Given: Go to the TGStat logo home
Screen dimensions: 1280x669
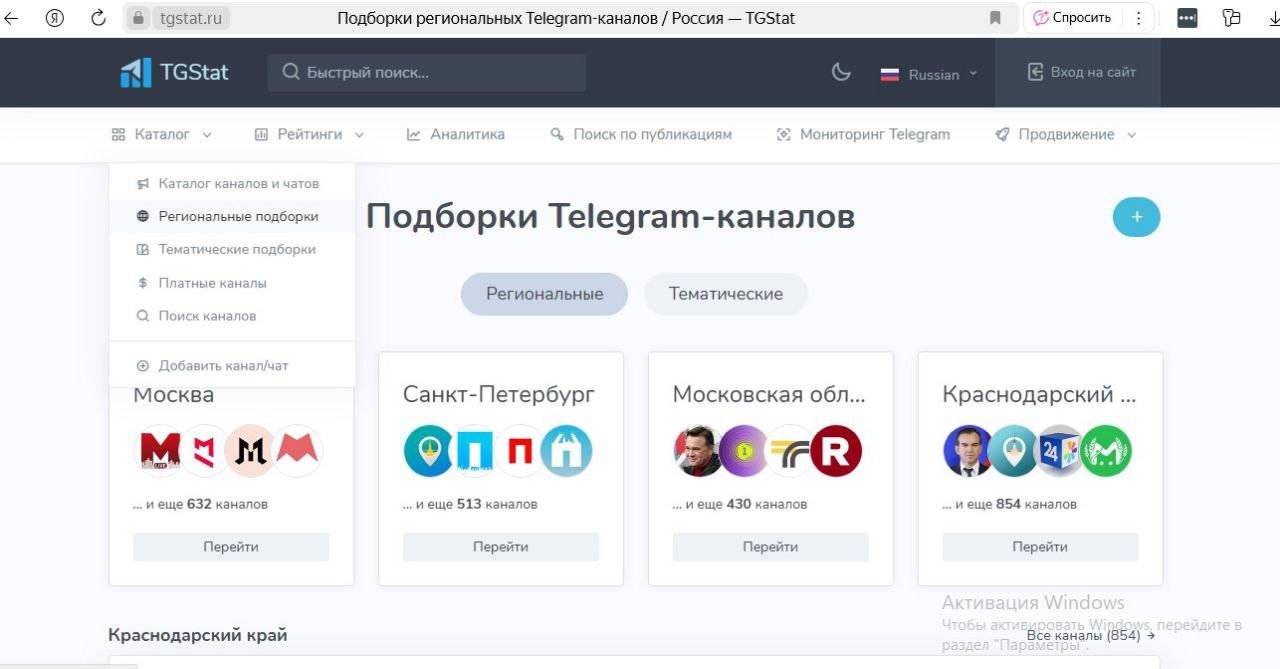Looking at the screenshot, I should pyautogui.click(x=175, y=72).
